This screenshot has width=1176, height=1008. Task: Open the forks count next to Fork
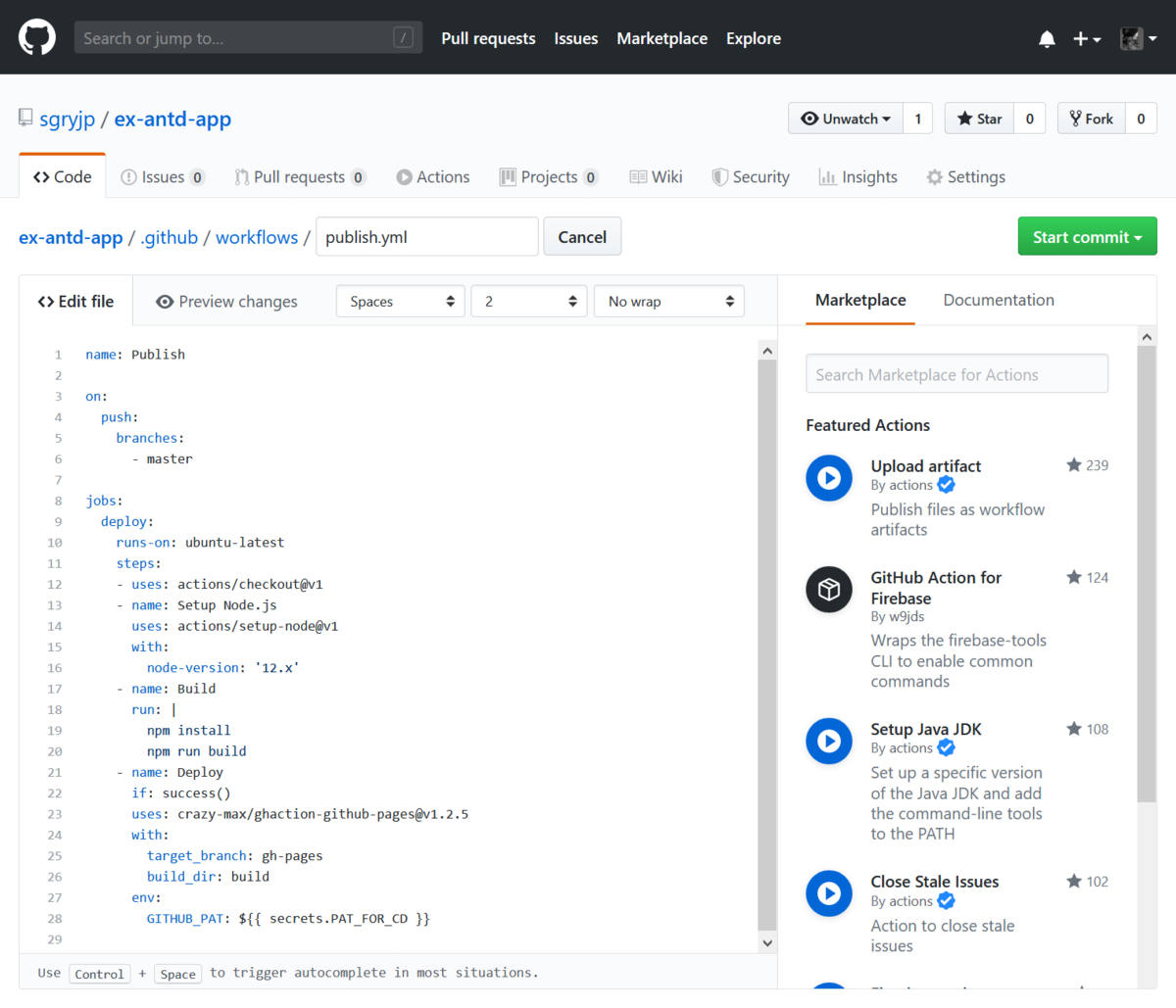point(1141,119)
